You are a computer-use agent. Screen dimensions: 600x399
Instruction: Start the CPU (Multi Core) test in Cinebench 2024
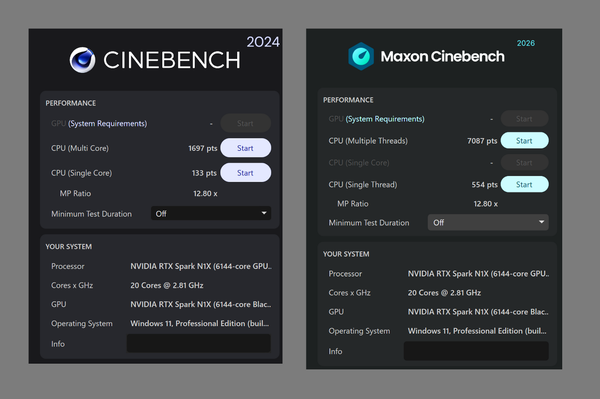tap(246, 148)
